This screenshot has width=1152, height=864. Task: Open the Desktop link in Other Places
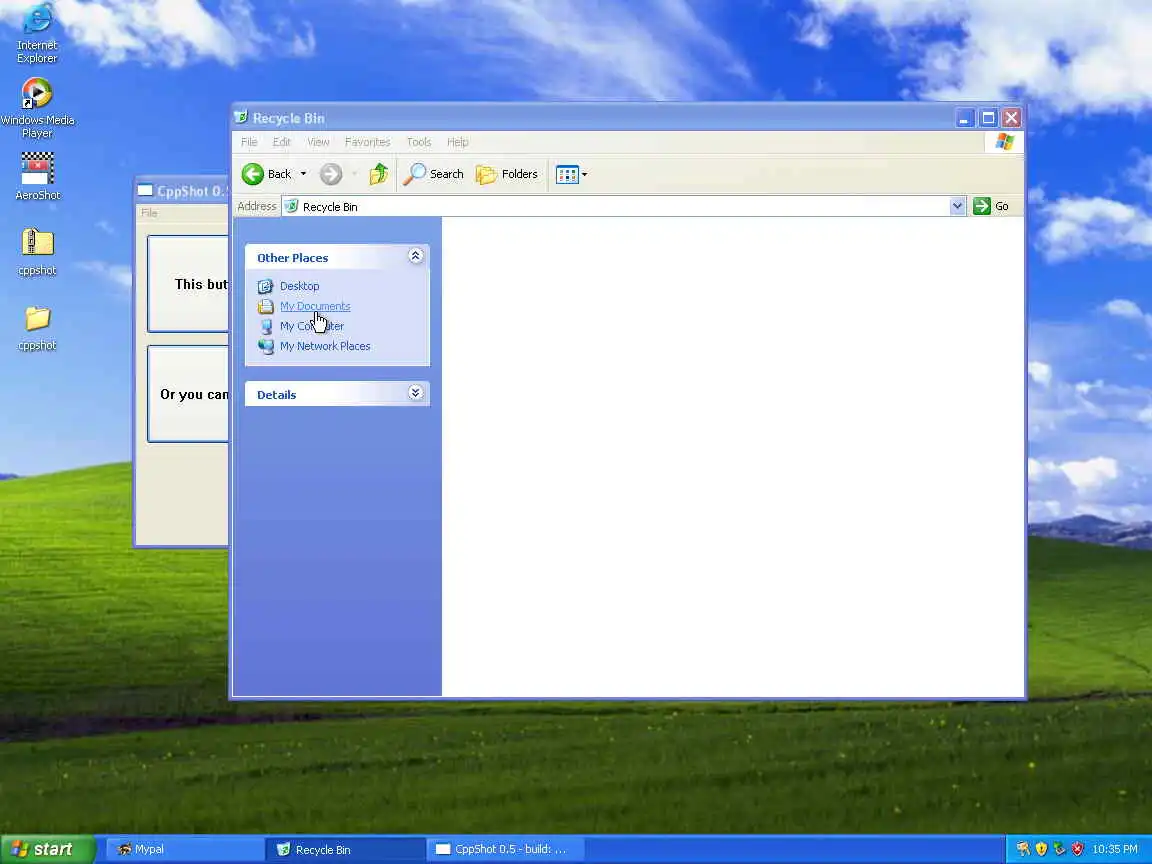300,286
